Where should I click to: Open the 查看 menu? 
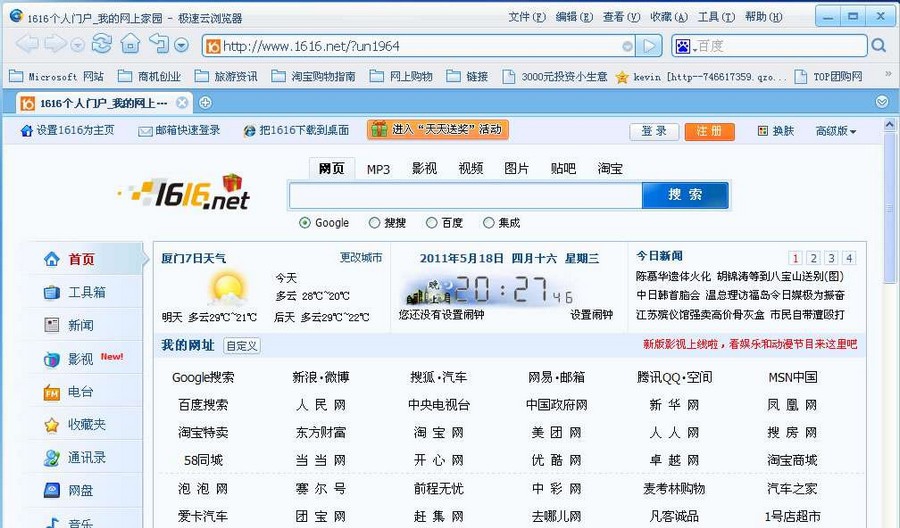[621, 17]
